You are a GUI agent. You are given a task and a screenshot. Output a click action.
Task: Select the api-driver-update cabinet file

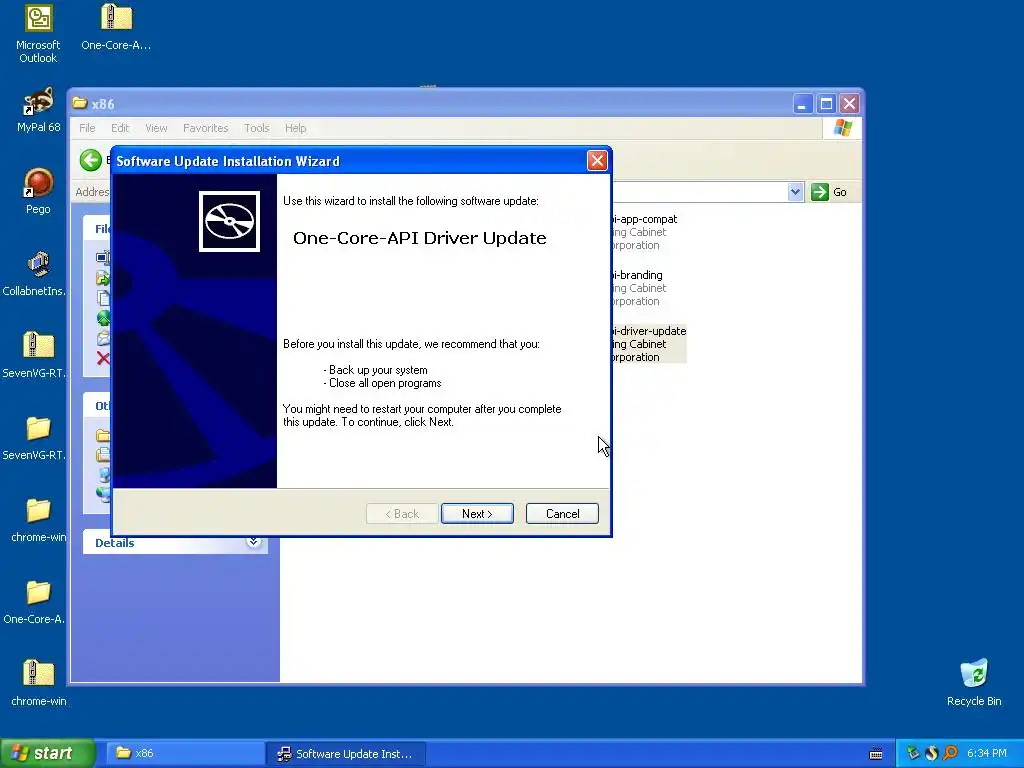tap(648, 344)
